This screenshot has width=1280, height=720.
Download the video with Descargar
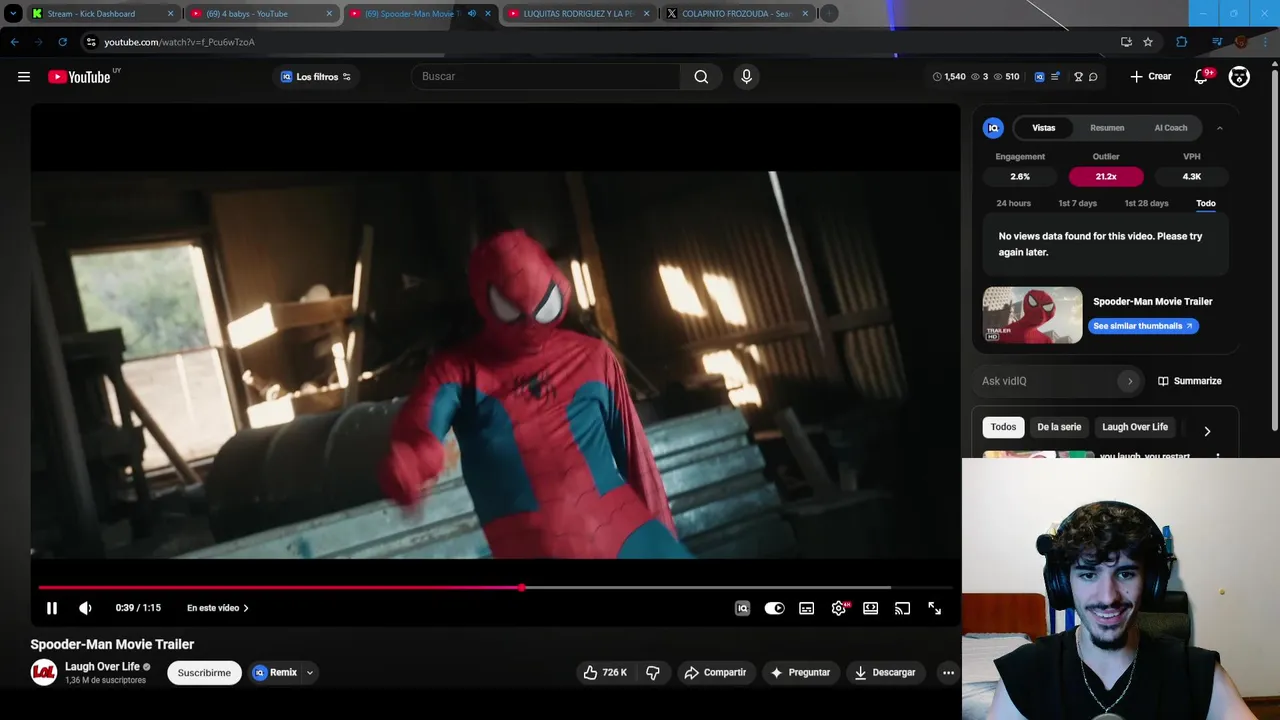pyautogui.click(x=885, y=673)
